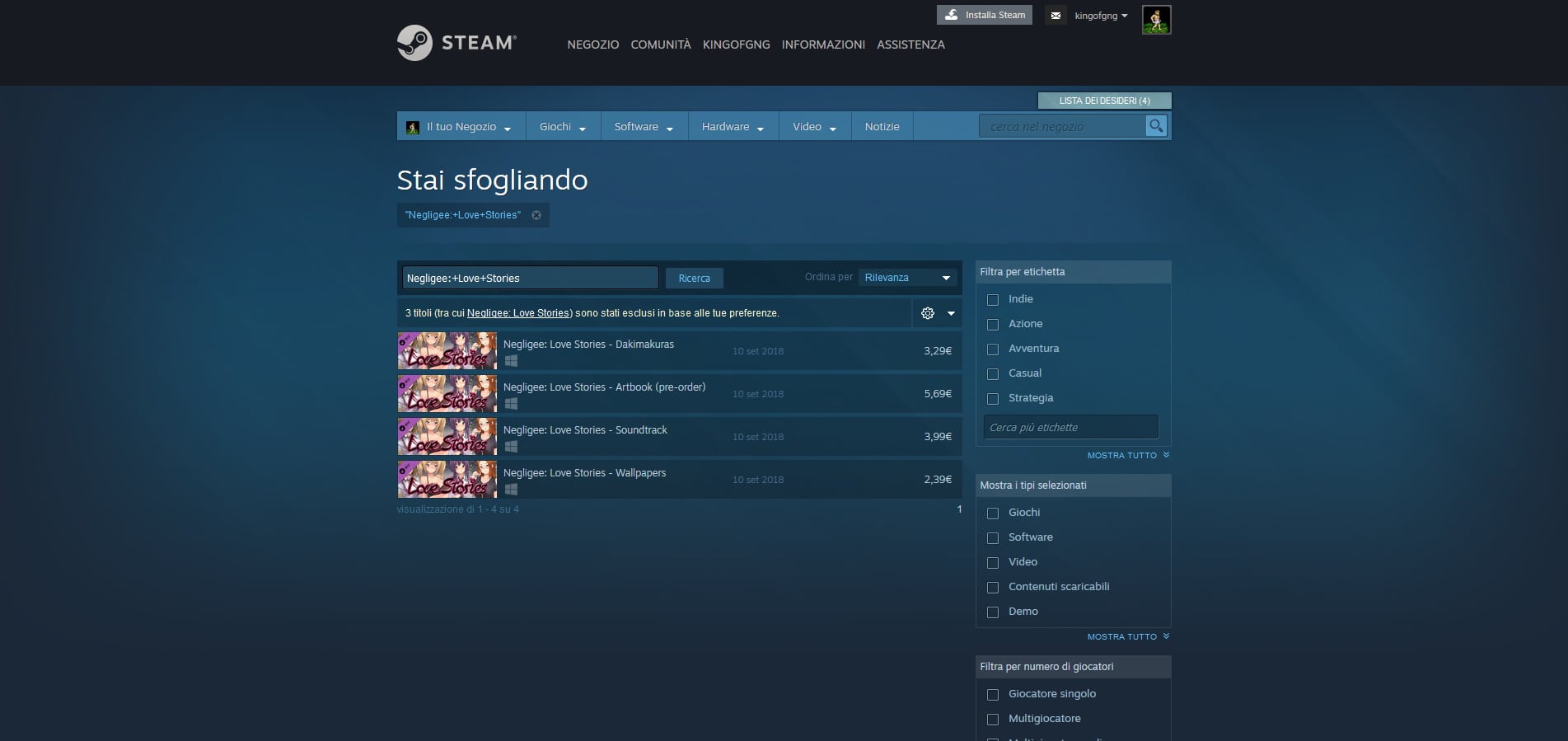Enable the Indie tag checkbox
Image resolution: width=1568 pixels, height=741 pixels.
993,300
